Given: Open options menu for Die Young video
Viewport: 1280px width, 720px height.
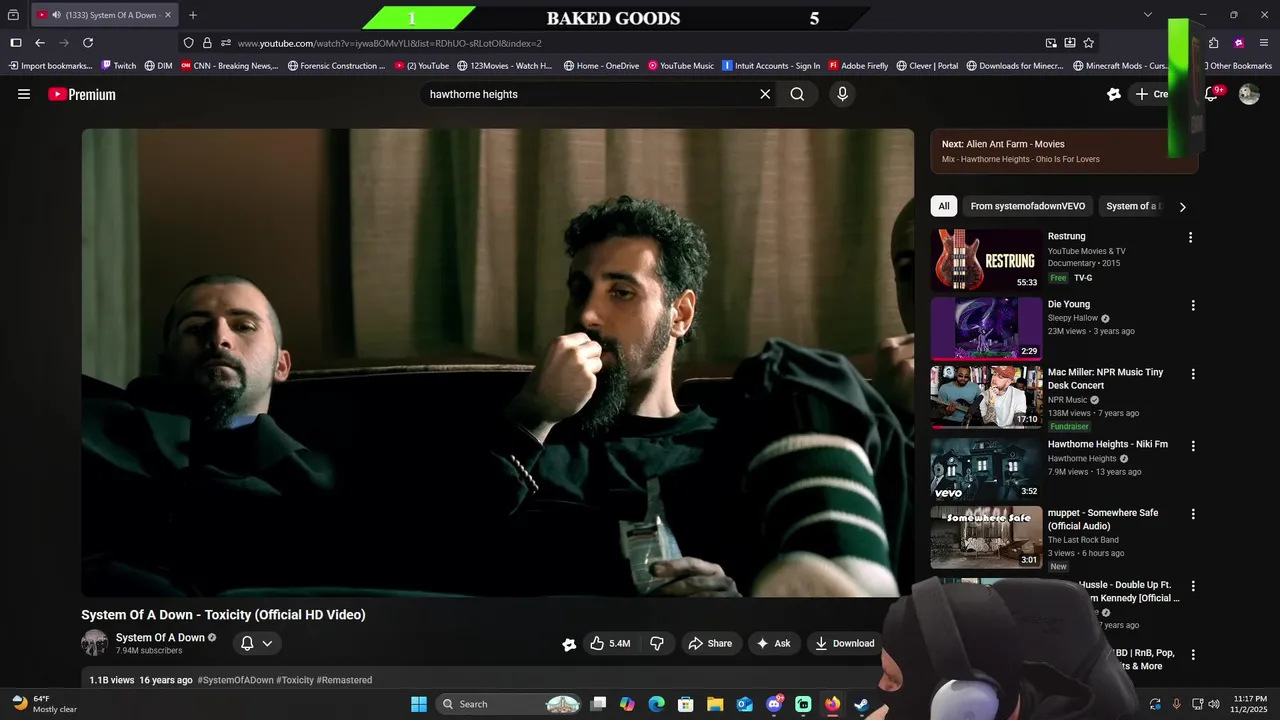Looking at the screenshot, I should (x=1192, y=306).
